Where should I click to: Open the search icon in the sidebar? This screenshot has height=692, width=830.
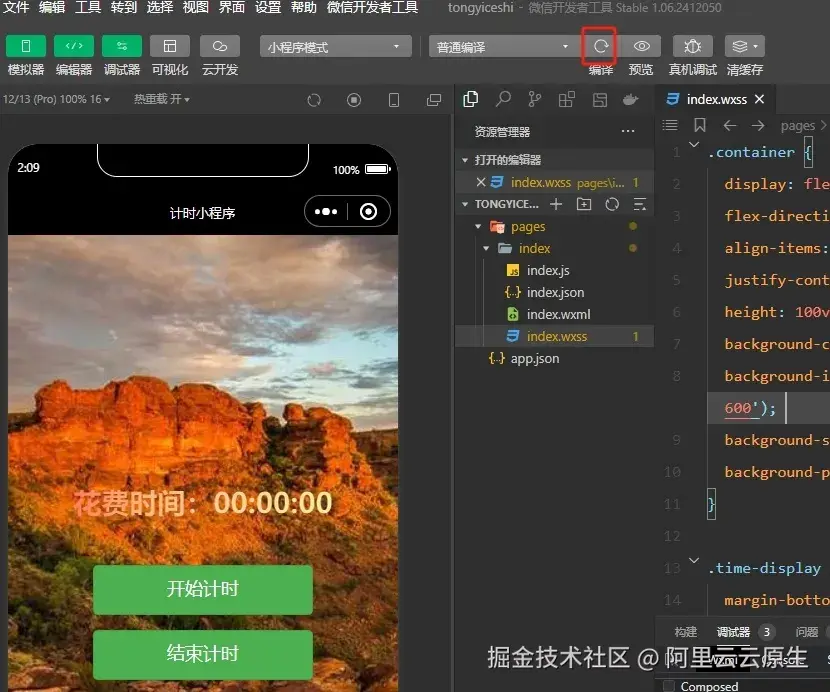[x=502, y=99]
